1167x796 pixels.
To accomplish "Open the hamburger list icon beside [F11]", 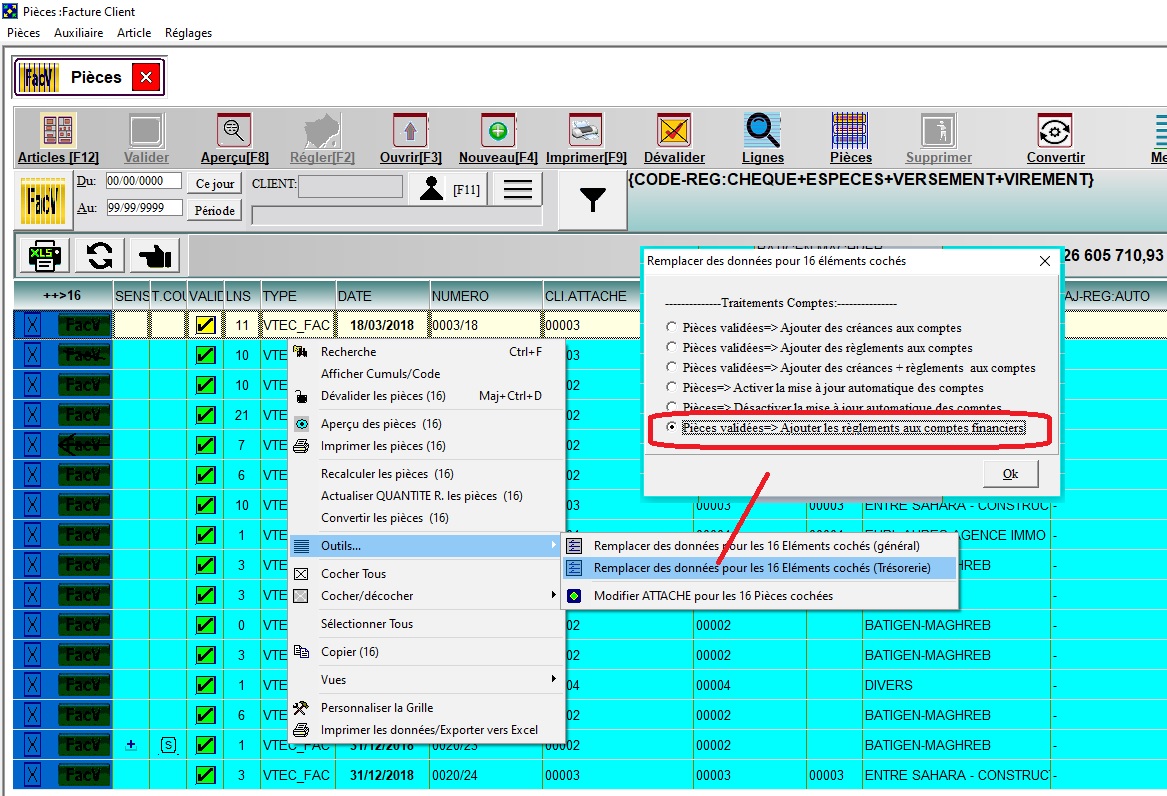I will click(x=517, y=189).
